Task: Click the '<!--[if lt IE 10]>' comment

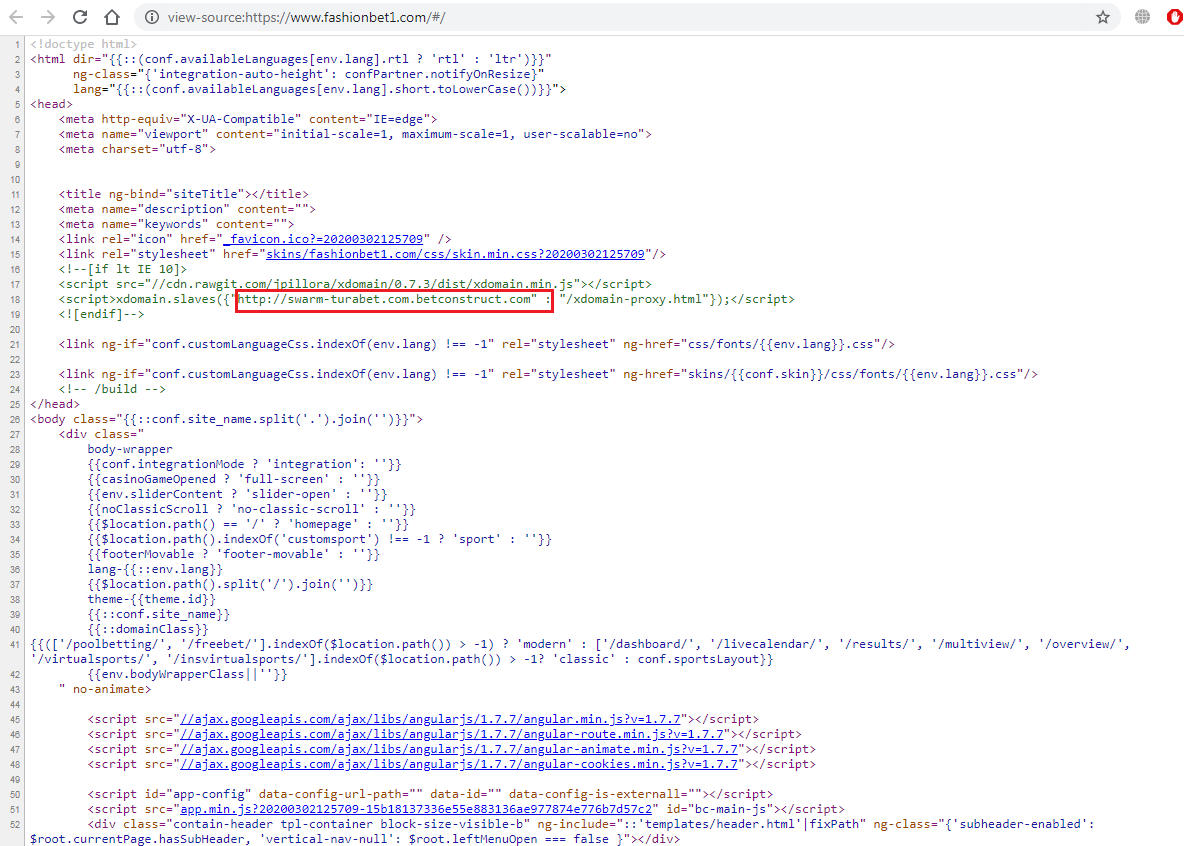Action: (123, 269)
